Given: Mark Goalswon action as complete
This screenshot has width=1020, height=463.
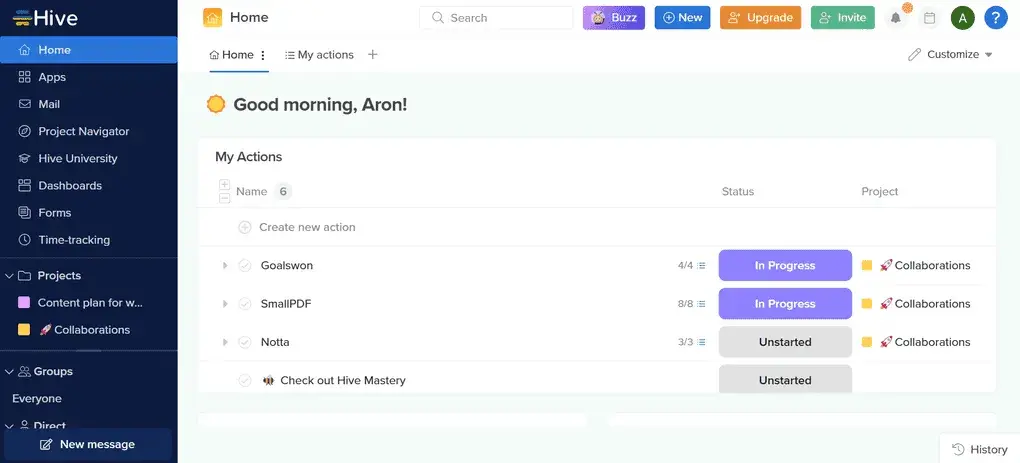Looking at the screenshot, I should 245,266.
